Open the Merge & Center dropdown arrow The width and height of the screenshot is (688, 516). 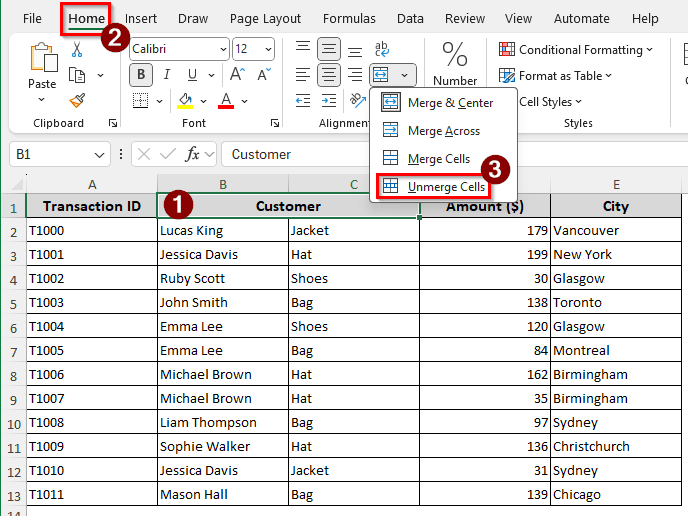coord(405,75)
